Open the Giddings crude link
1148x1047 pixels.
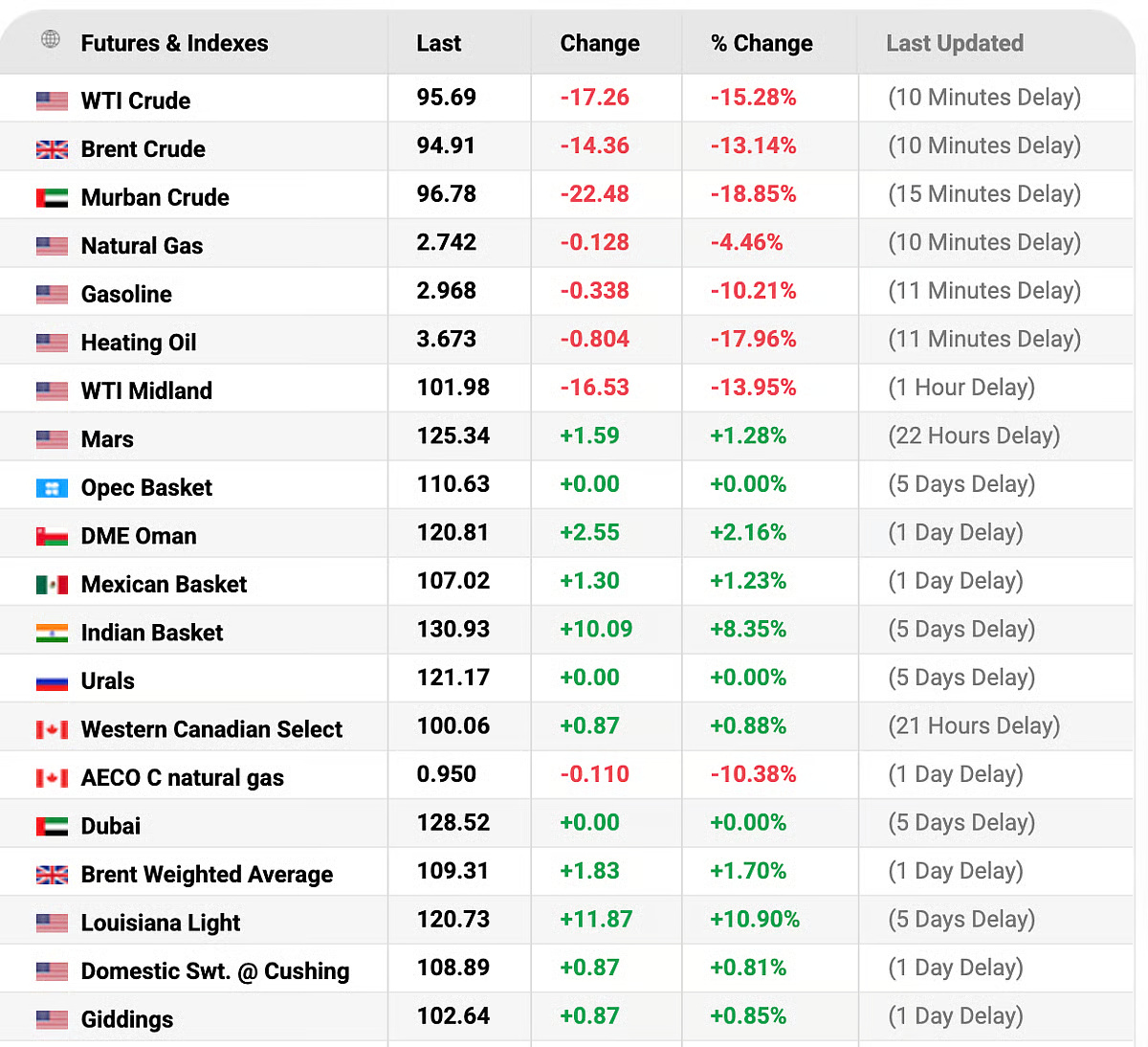127,1019
